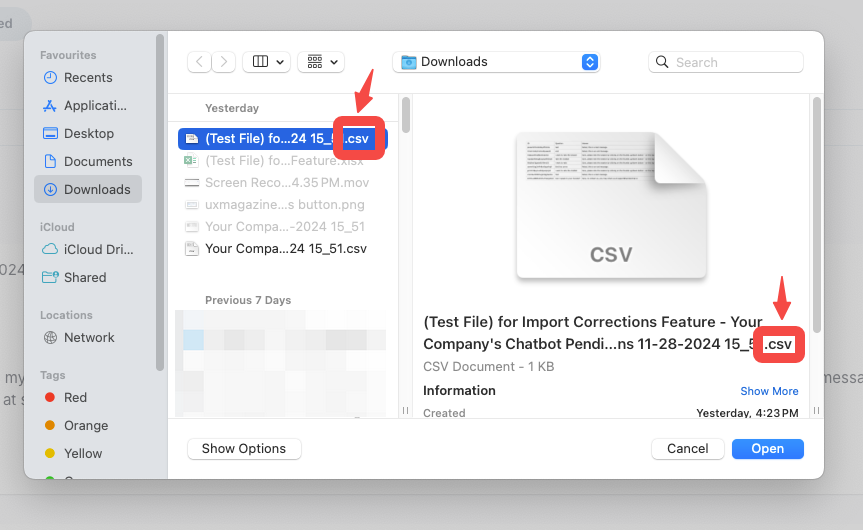Choose the Orange tag

86,426
